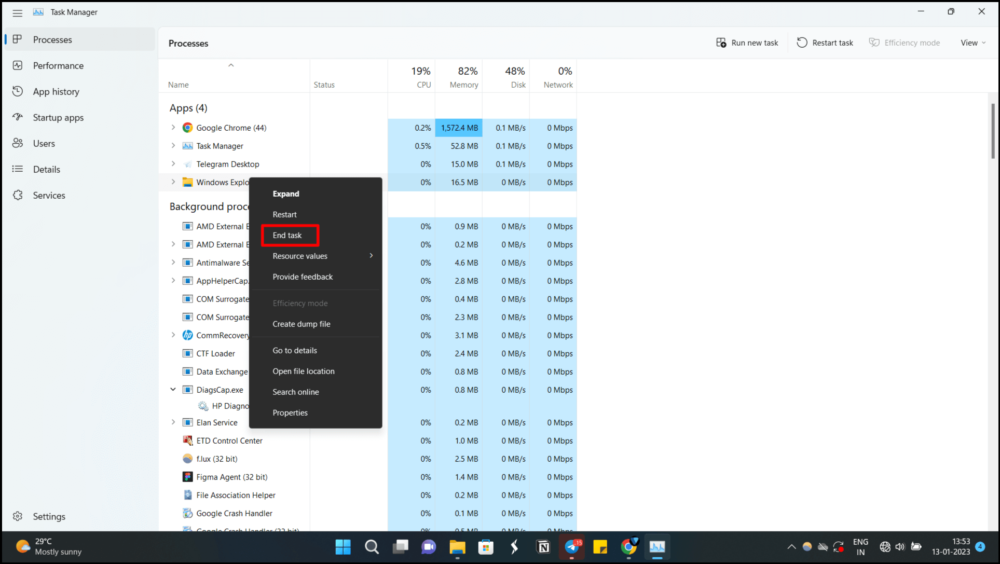The width and height of the screenshot is (1000, 564).
Task: Open App history from sidebar
Action: tap(56, 91)
